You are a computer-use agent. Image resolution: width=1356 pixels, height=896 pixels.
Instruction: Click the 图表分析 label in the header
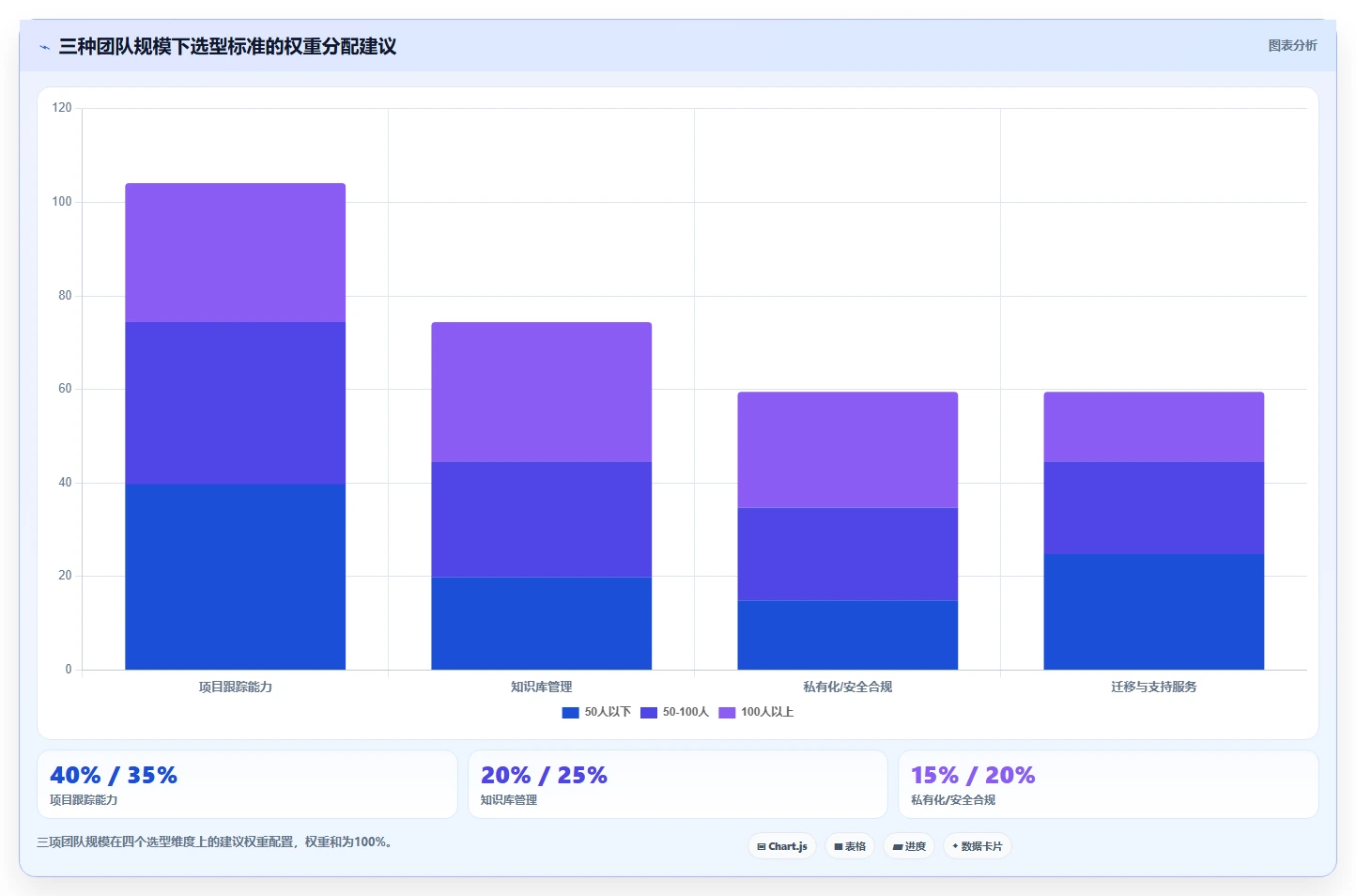coord(1292,45)
